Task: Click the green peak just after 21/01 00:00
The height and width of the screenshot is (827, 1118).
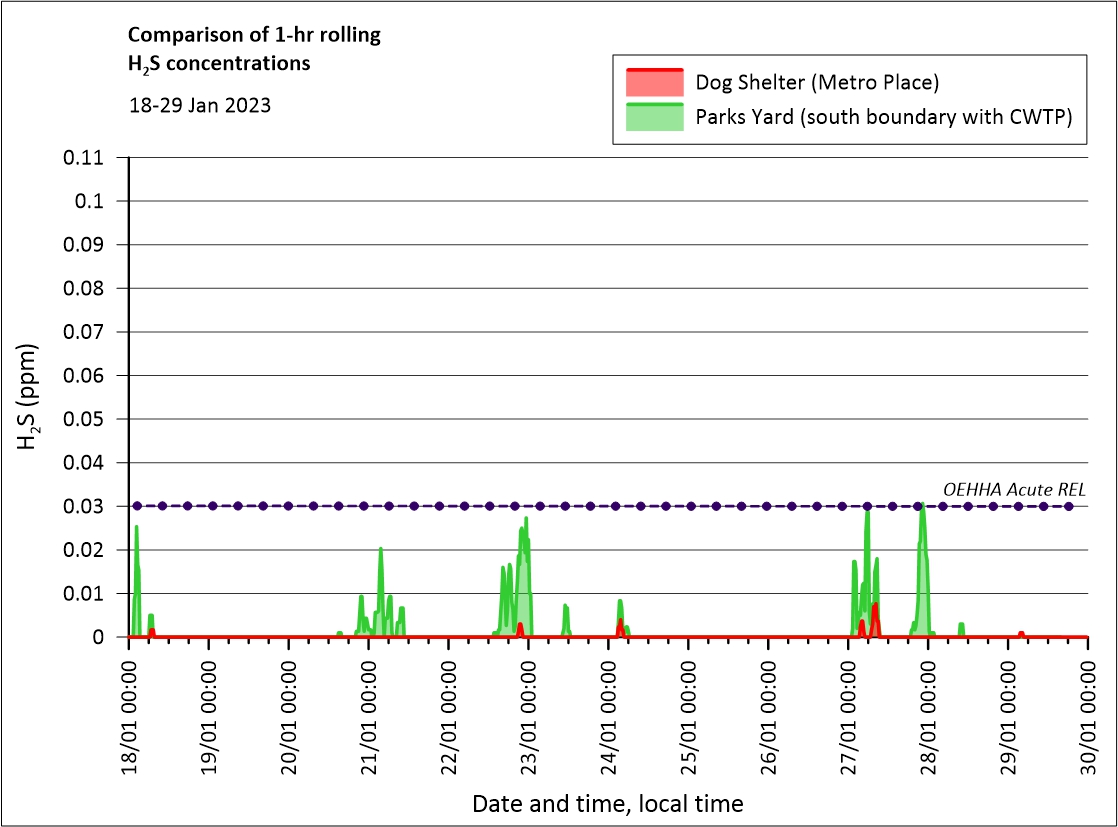Action: pos(381,550)
